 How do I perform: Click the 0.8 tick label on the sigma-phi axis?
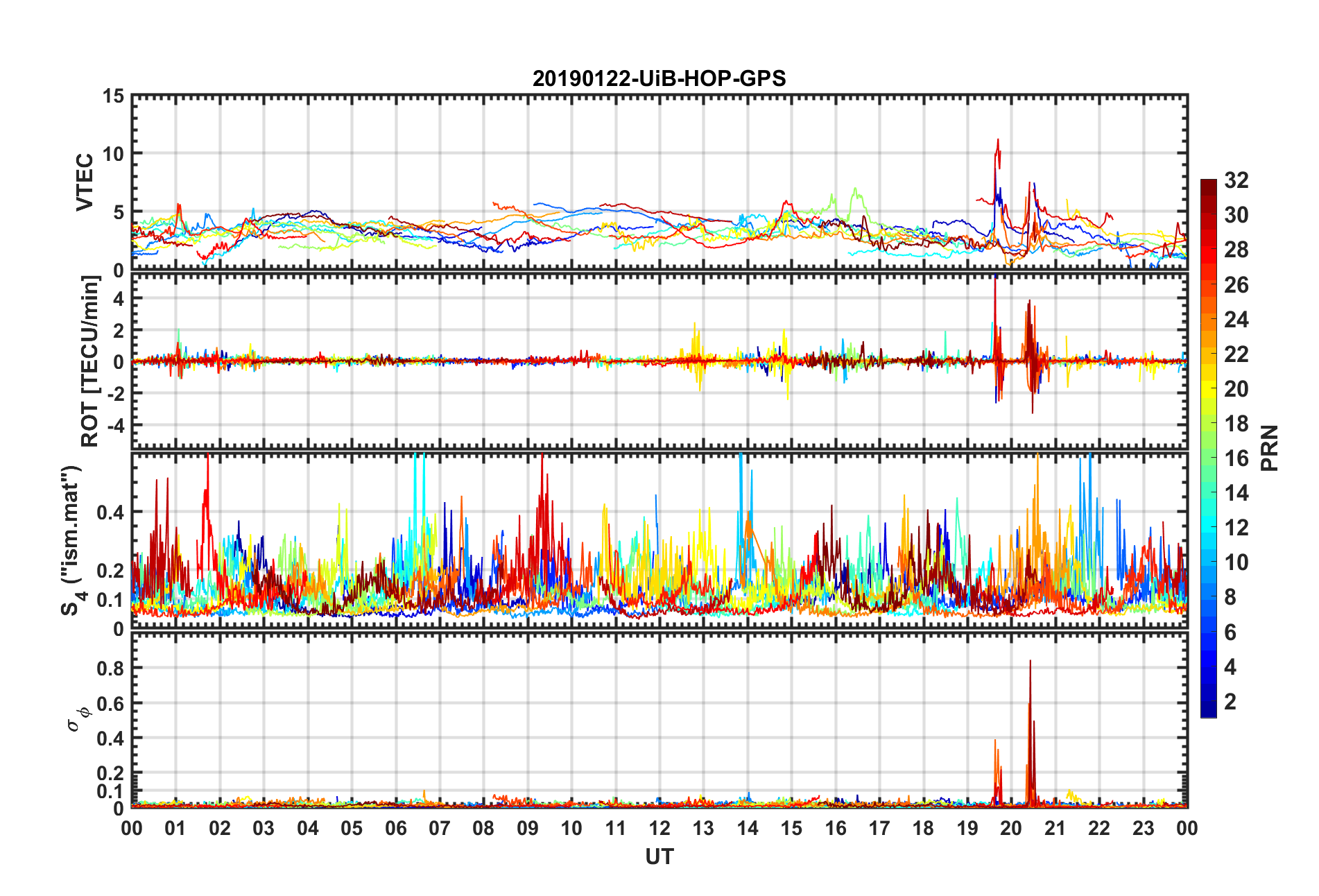point(111,669)
